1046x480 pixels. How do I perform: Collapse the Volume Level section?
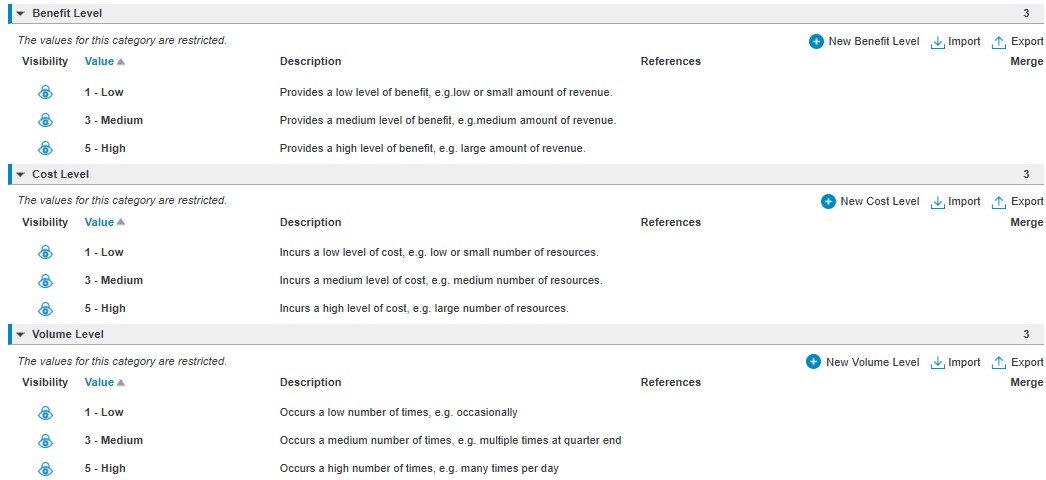21,334
